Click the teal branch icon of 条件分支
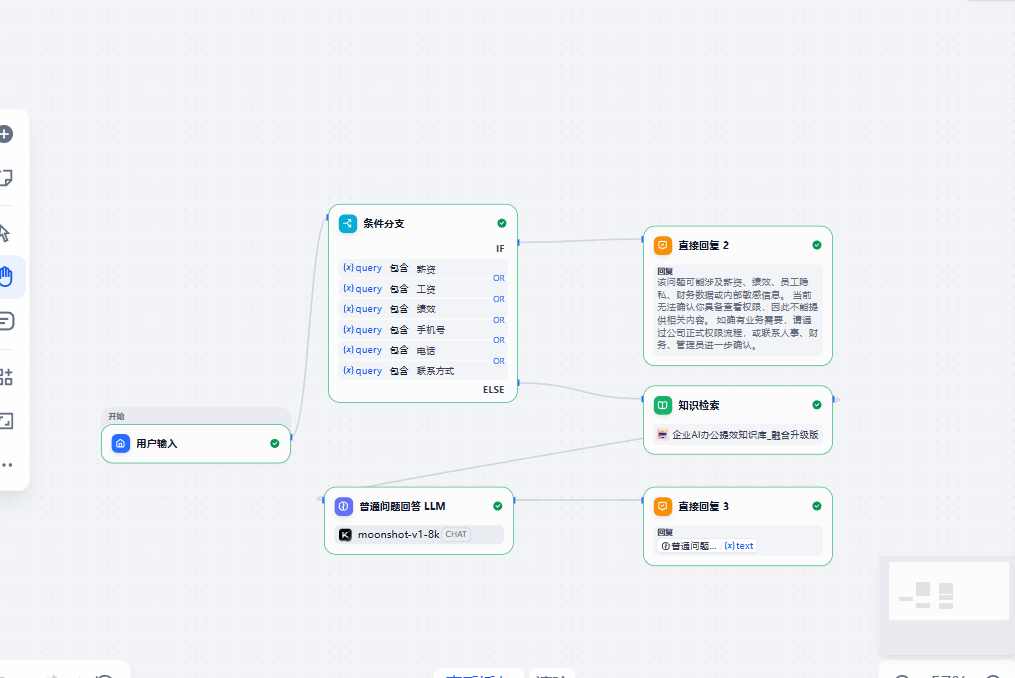The height and width of the screenshot is (678, 1015). click(x=348, y=223)
